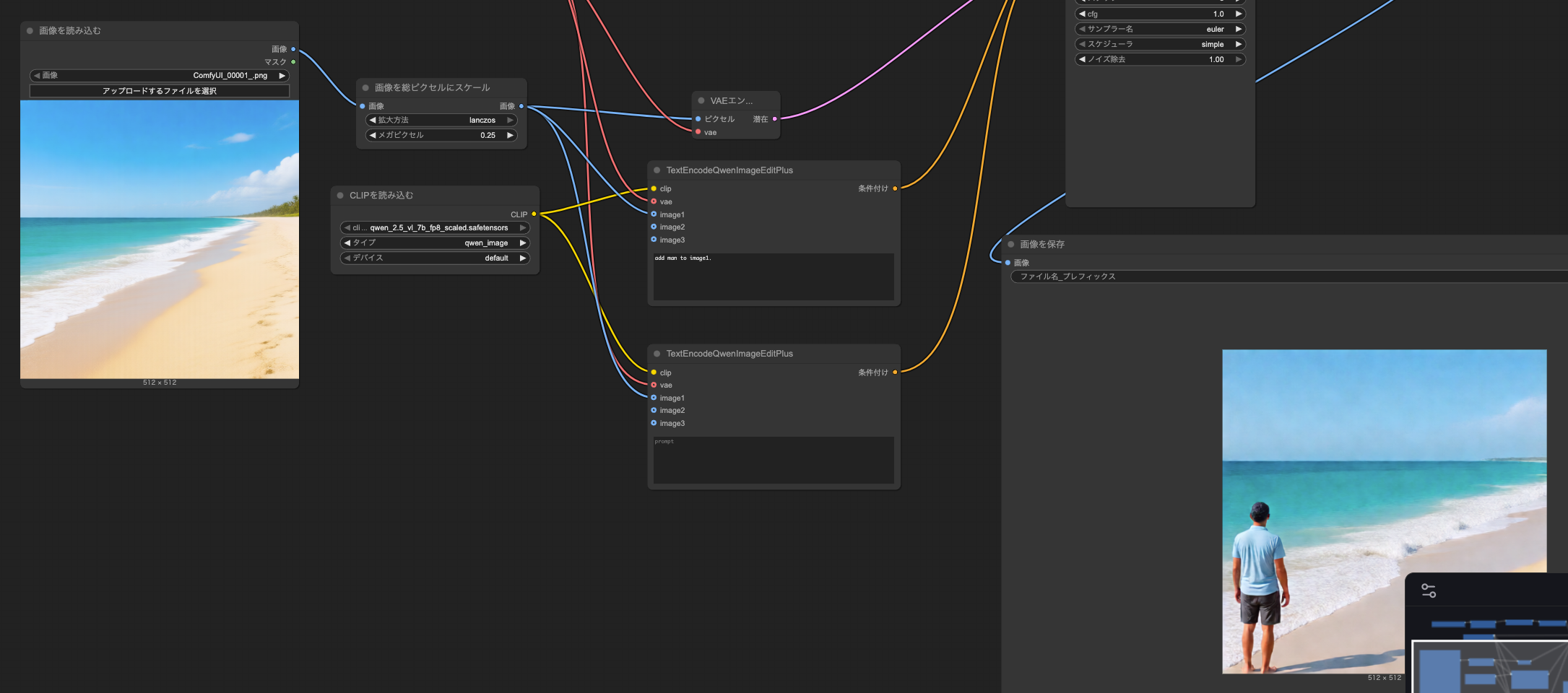Click left arrow on ノイズ除去 value
1568x693 pixels.
click(x=1082, y=60)
